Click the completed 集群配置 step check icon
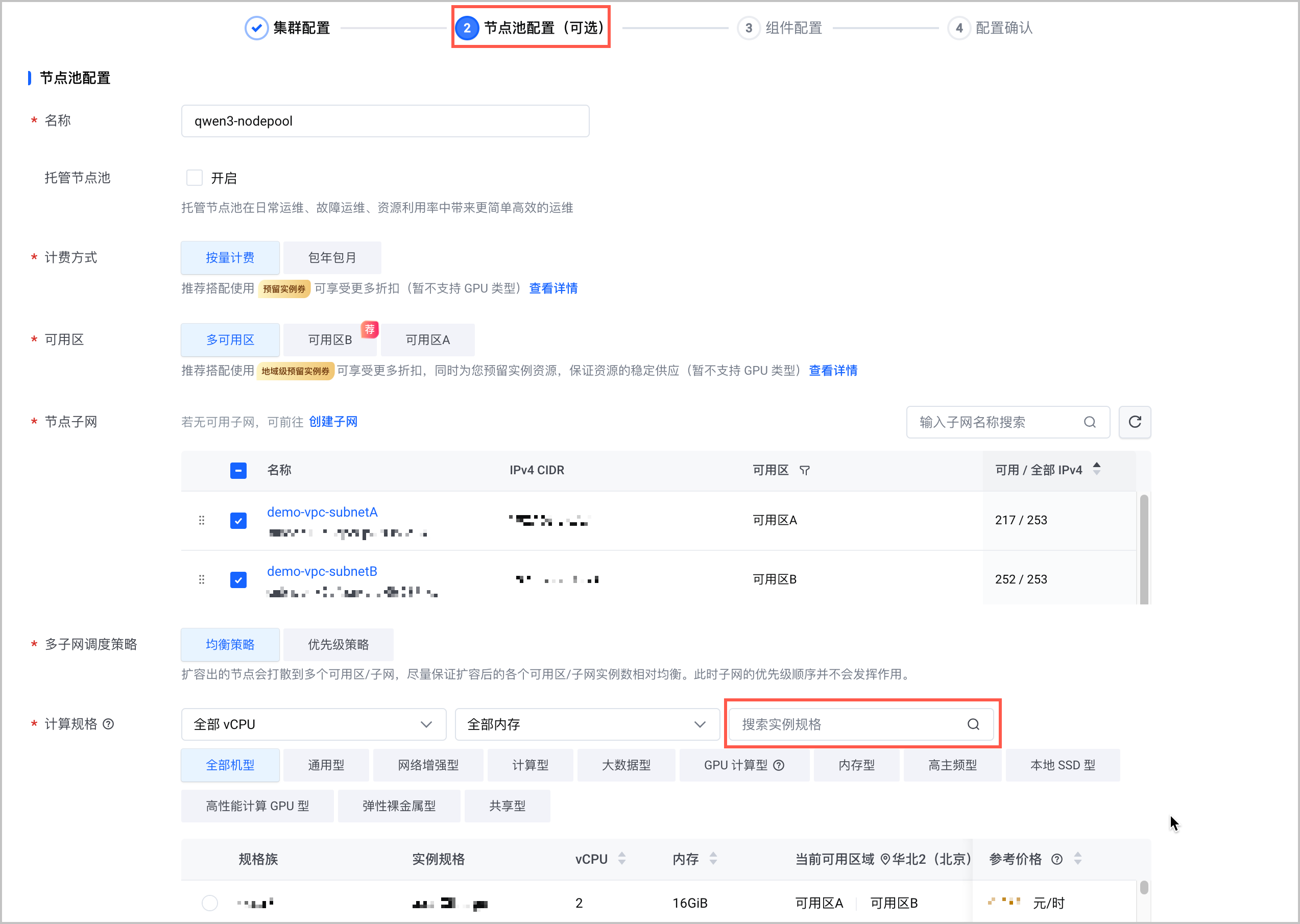Screen dimensions: 1300x924 tap(257, 27)
